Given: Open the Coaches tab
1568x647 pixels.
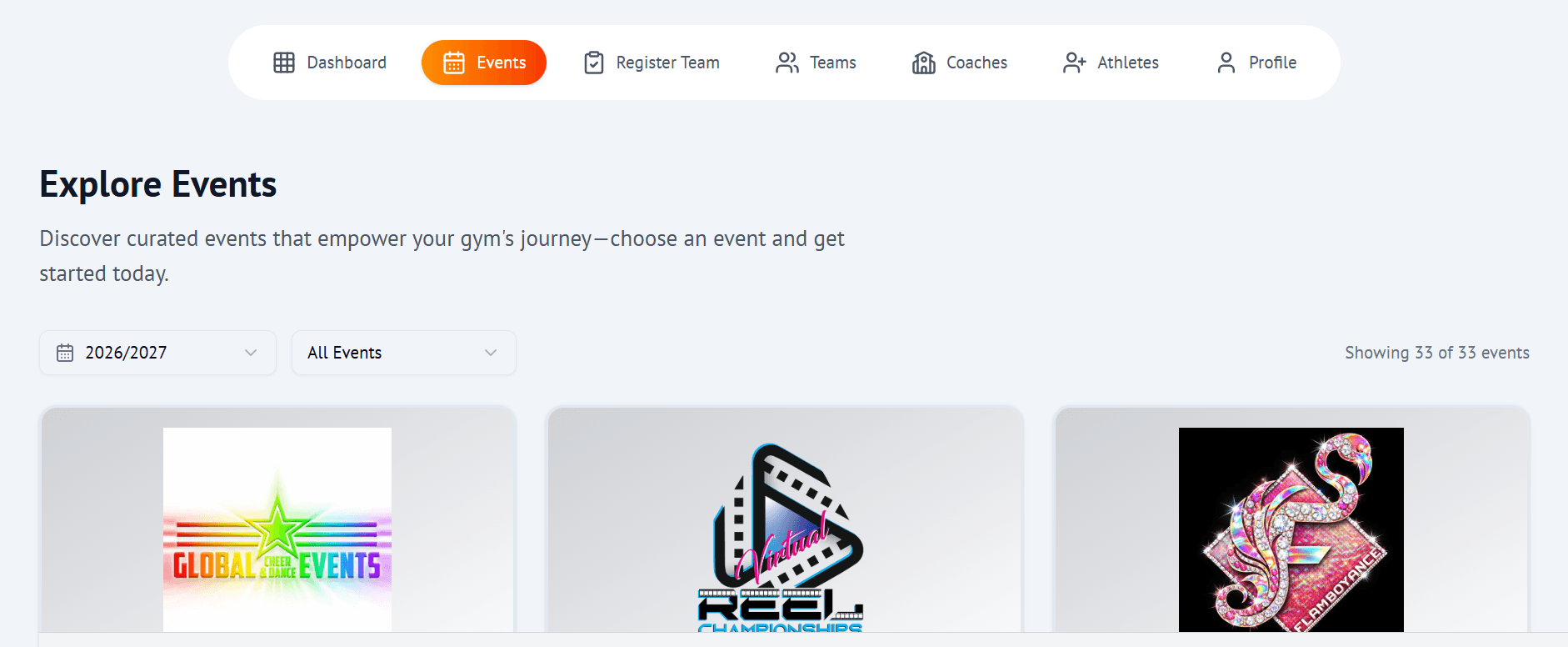Looking at the screenshot, I should point(960,63).
